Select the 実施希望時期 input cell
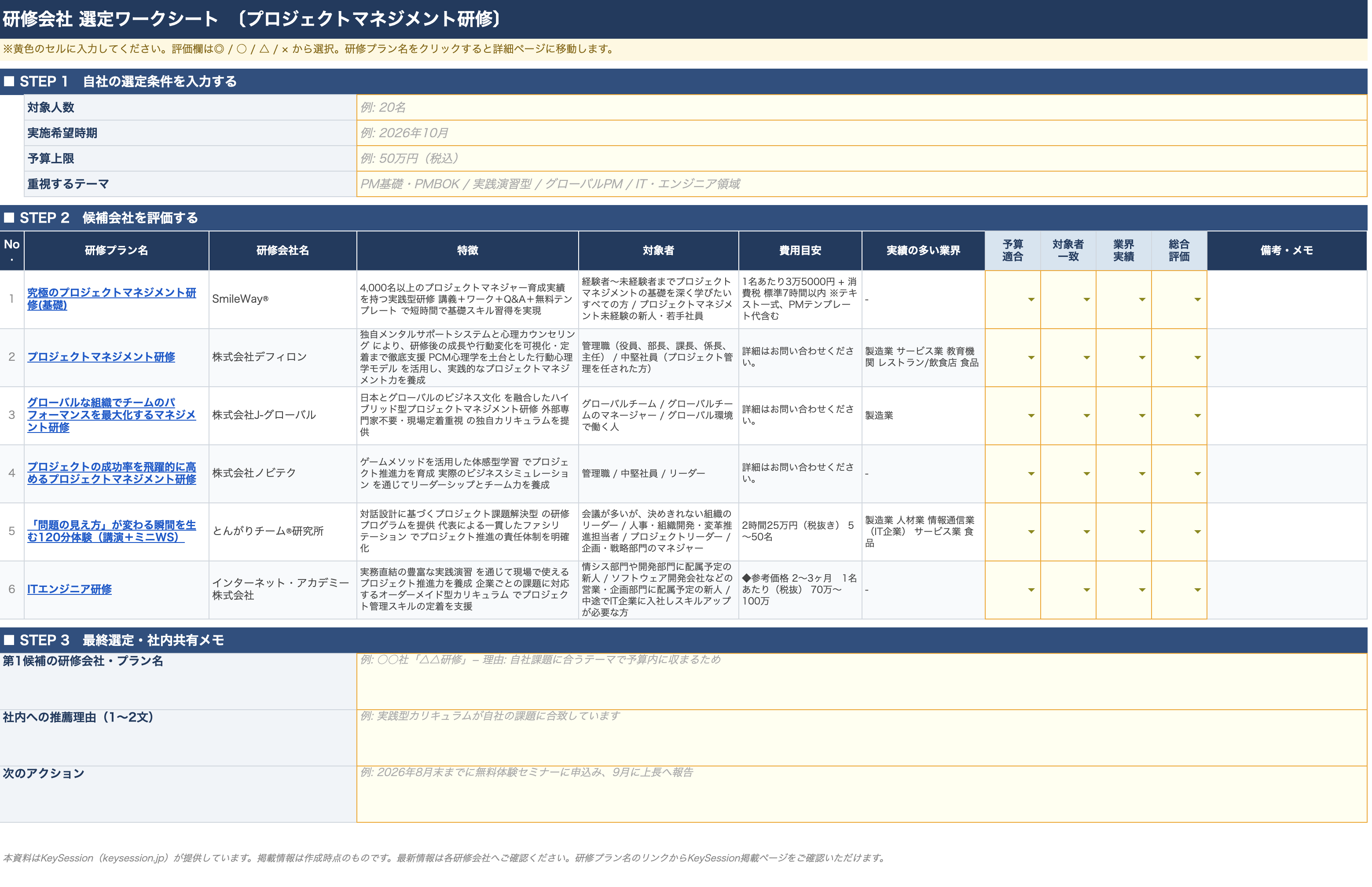1372x887 pixels. (x=862, y=133)
